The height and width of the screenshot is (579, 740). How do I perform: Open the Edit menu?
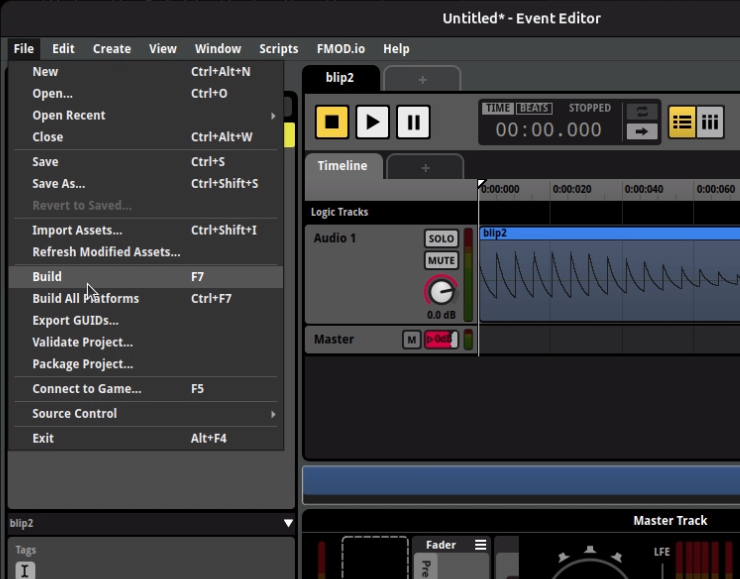[x=63, y=49]
